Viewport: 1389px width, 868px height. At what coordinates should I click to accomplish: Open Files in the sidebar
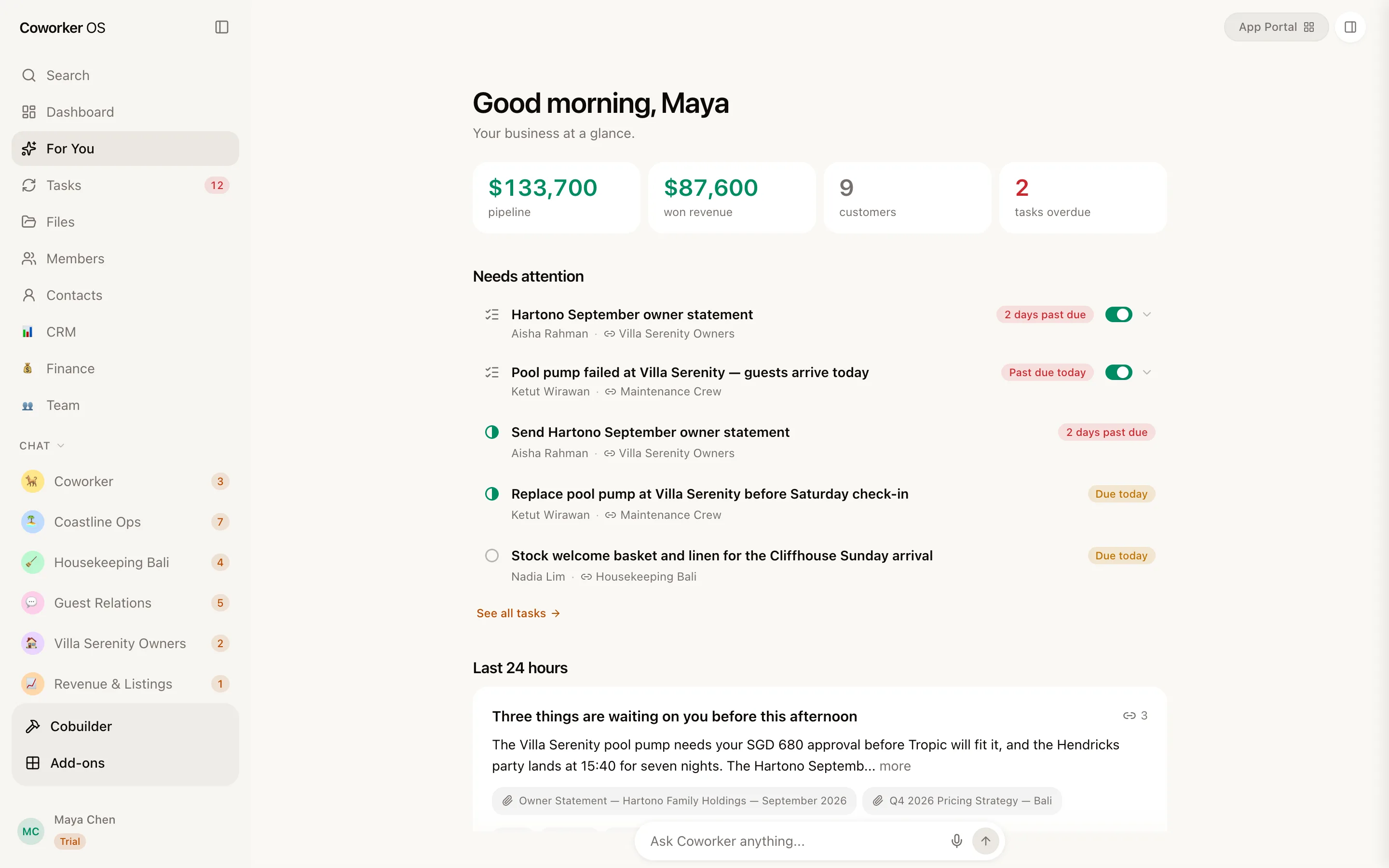[125, 222]
